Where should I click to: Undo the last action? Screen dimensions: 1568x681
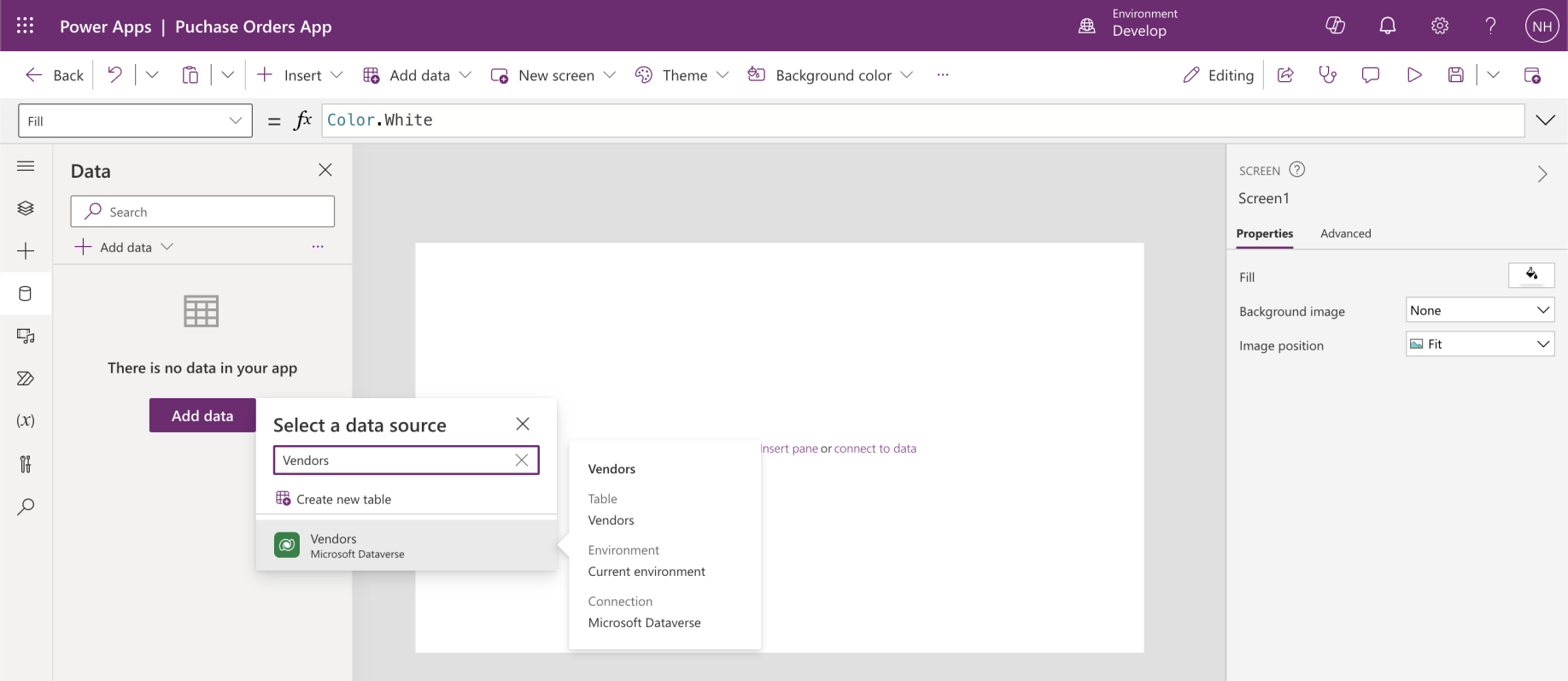tap(114, 75)
